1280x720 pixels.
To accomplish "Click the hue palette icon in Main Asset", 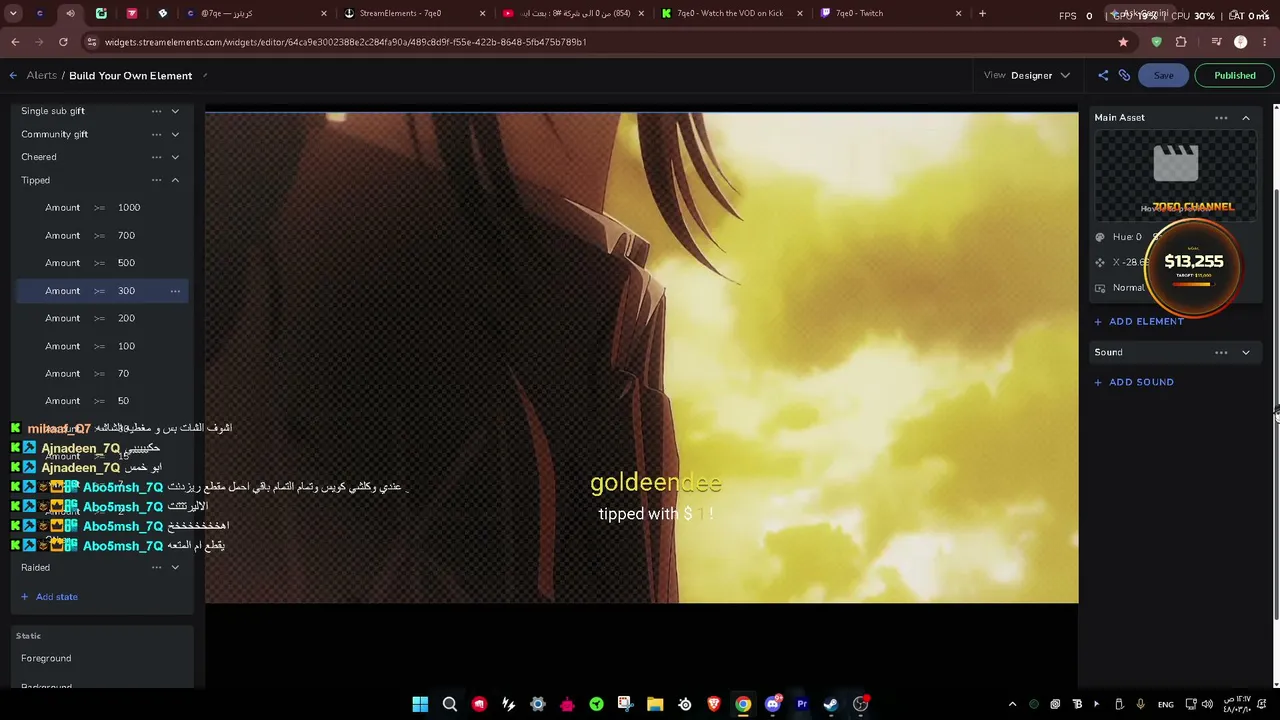I will pos(1100,237).
